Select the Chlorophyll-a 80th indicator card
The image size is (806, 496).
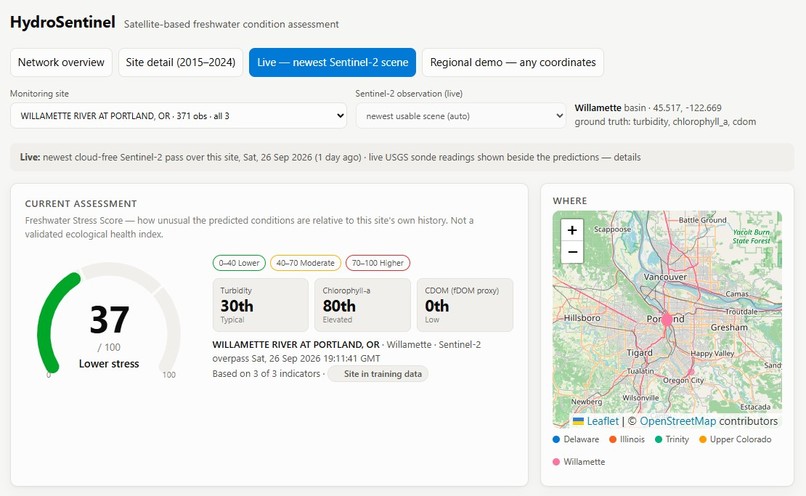click(363, 305)
